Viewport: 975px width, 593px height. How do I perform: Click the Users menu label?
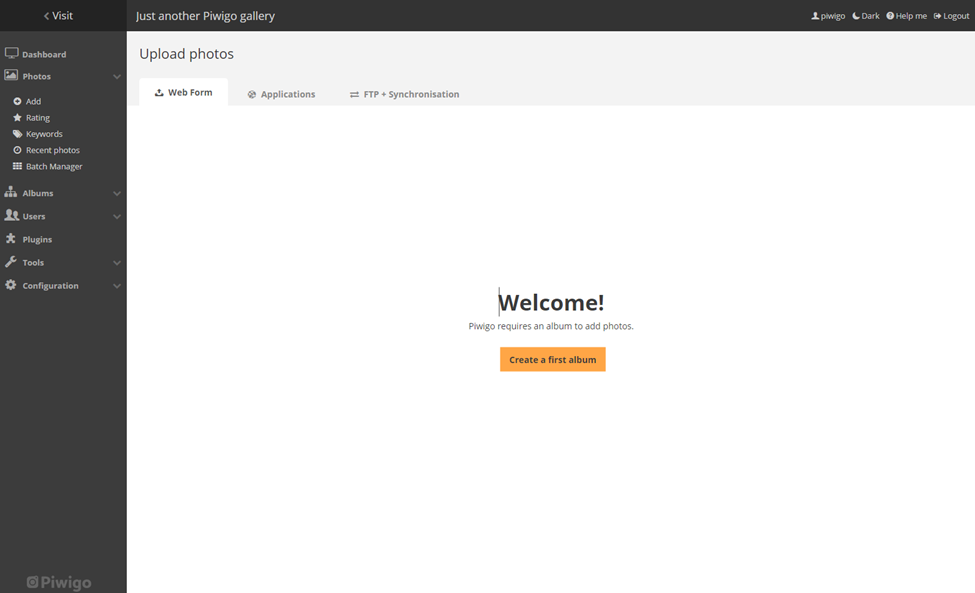click(34, 216)
